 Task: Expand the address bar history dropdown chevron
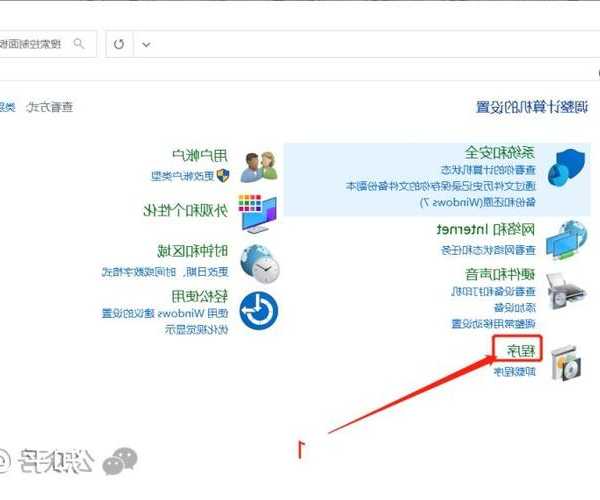coord(146,45)
